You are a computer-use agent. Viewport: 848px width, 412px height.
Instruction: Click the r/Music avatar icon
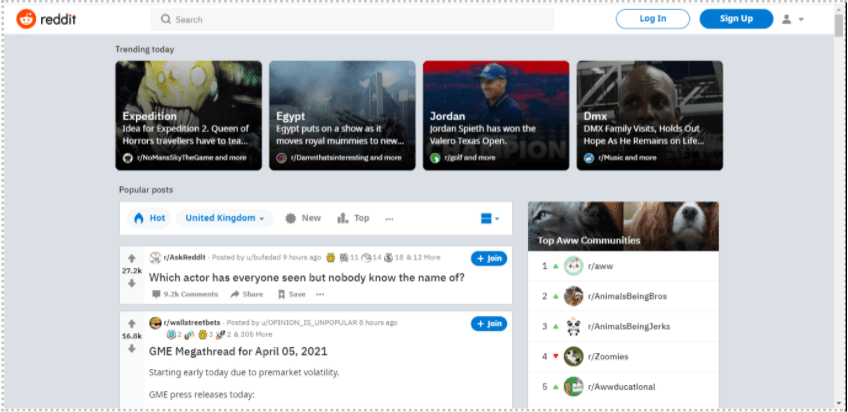click(x=589, y=158)
